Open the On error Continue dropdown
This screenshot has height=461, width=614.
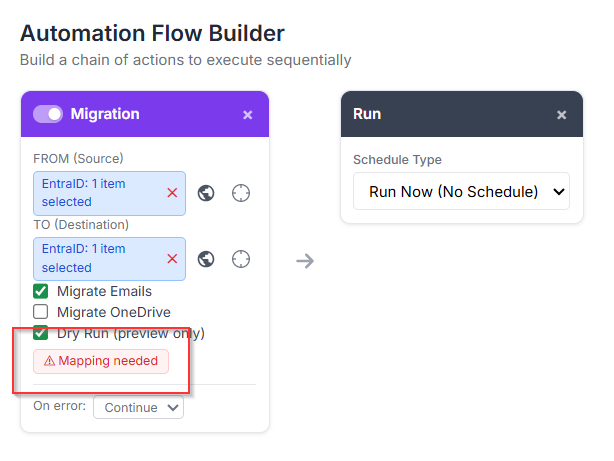(x=138, y=407)
